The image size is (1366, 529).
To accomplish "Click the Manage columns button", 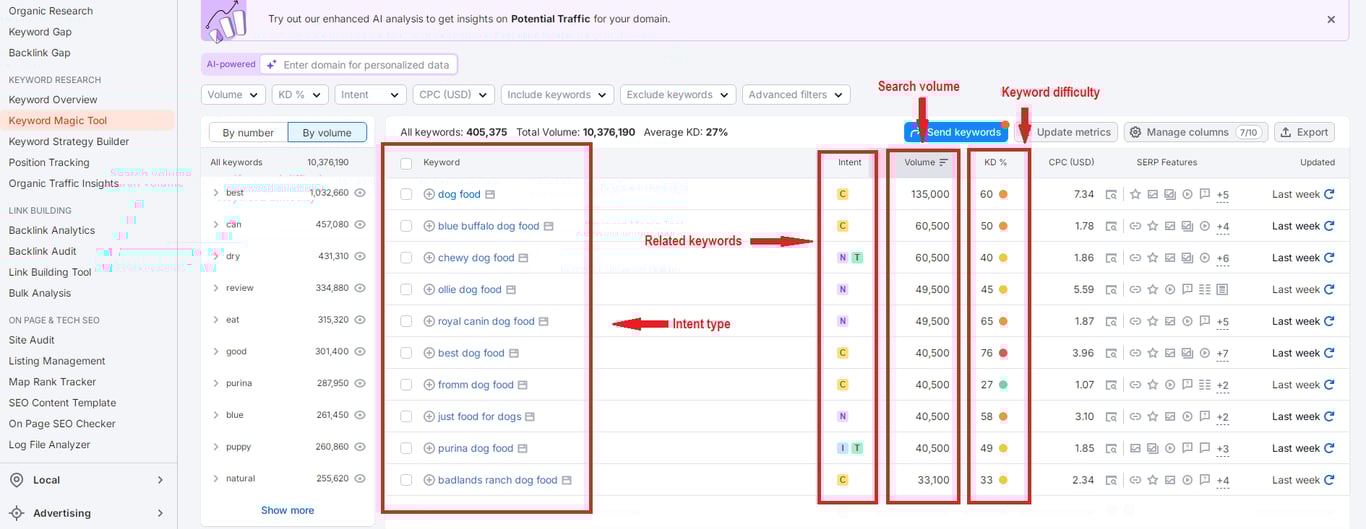I will tap(1196, 132).
